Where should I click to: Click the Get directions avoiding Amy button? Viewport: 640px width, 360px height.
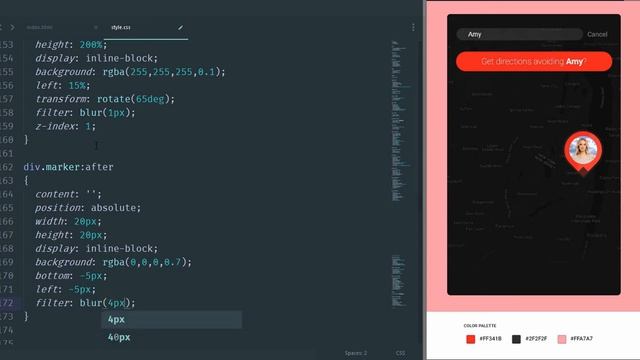point(534,61)
